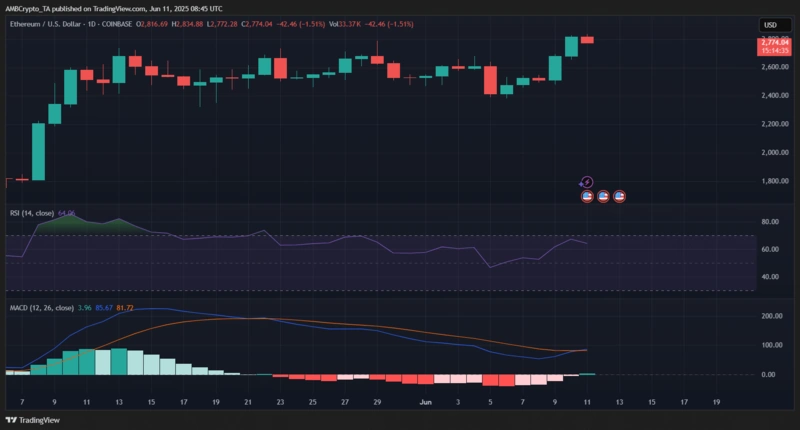Viewport: 800px width, 430px height.
Task: Select the latest red candlestick
Action: [x=587, y=40]
